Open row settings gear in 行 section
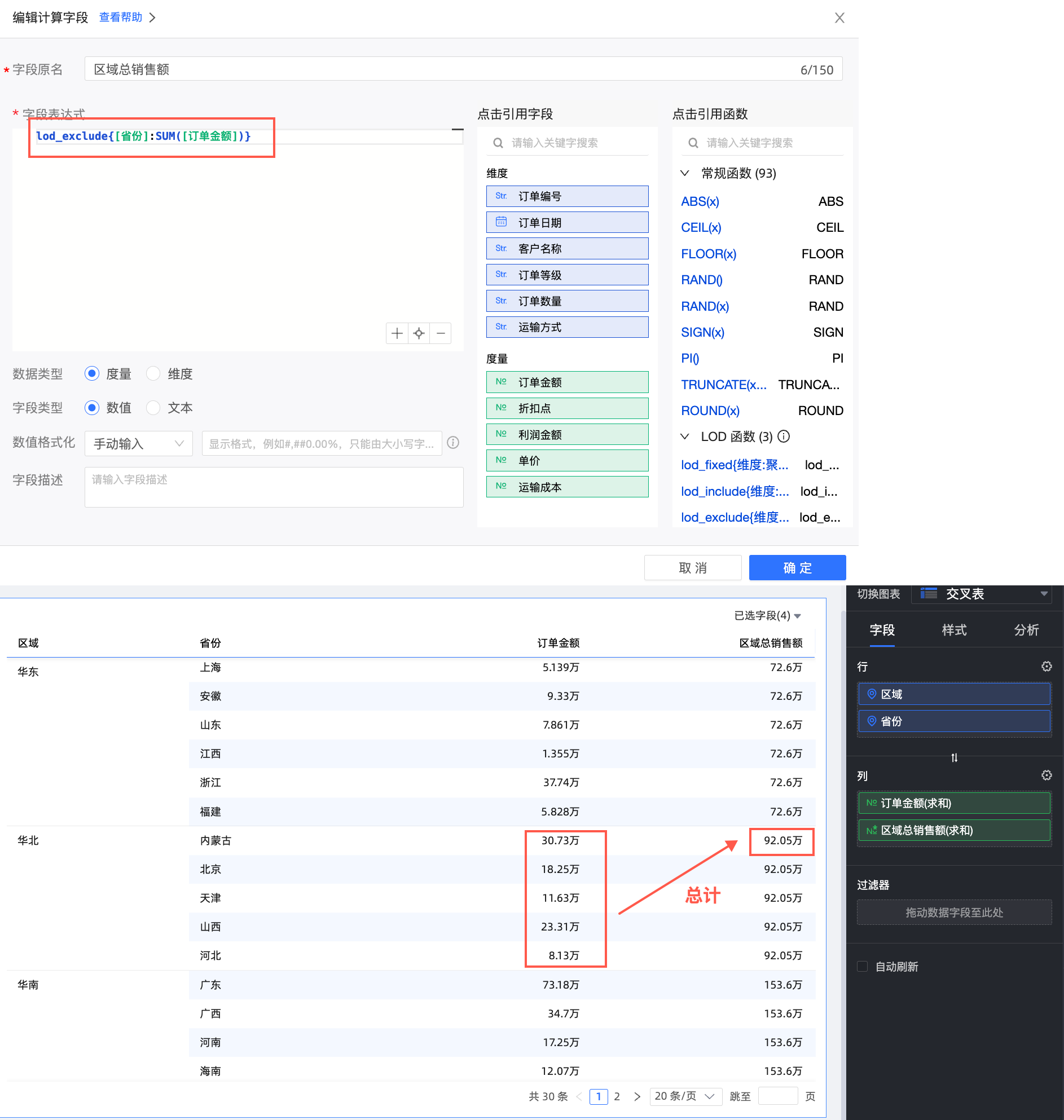 [1047, 667]
